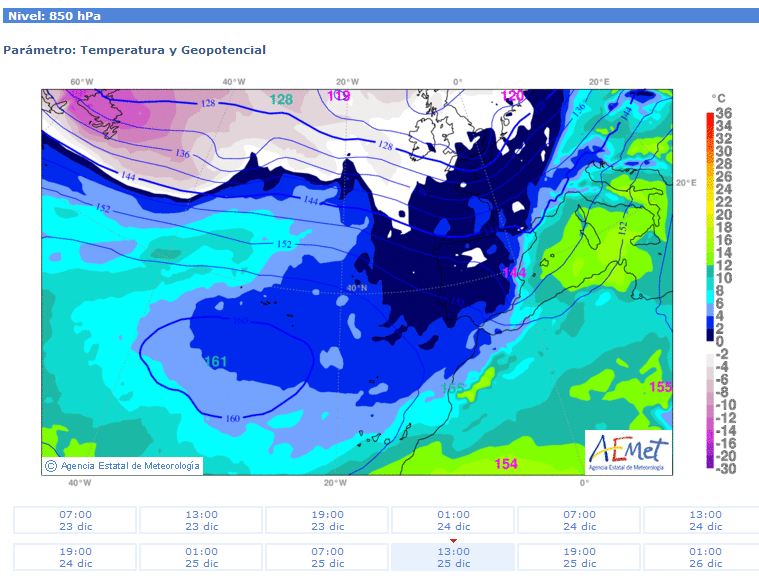Open the 19:00 24 dic forecast
759x578 pixels.
pyautogui.click(x=75, y=557)
